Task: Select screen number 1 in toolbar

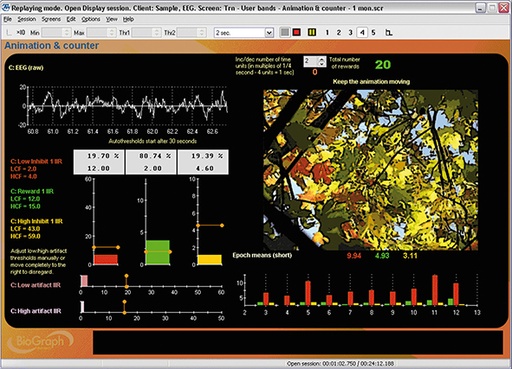Action: tap(327, 32)
